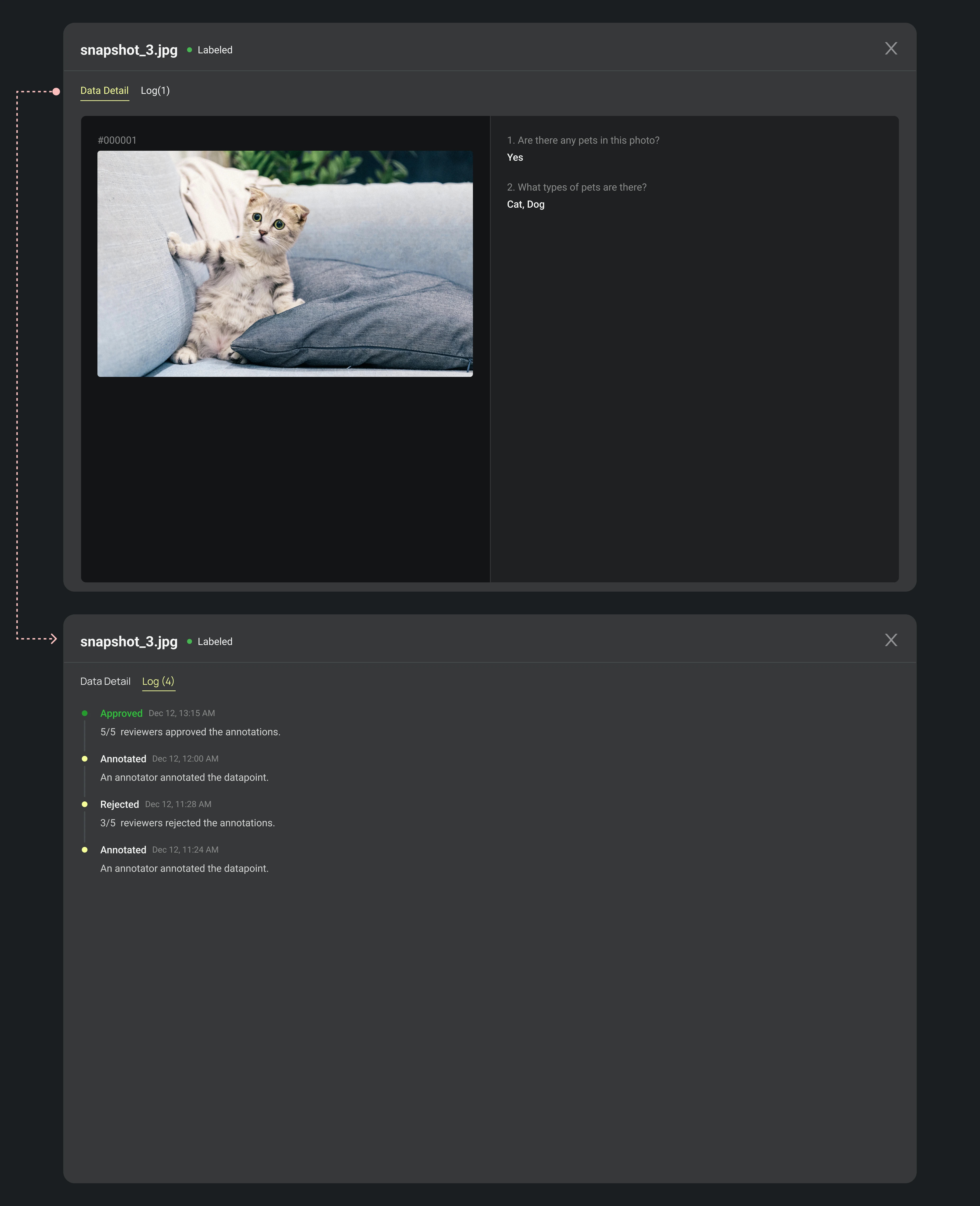Click the Approved log entry title
The height and width of the screenshot is (1206, 980).
pyautogui.click(x=121, y=713)
